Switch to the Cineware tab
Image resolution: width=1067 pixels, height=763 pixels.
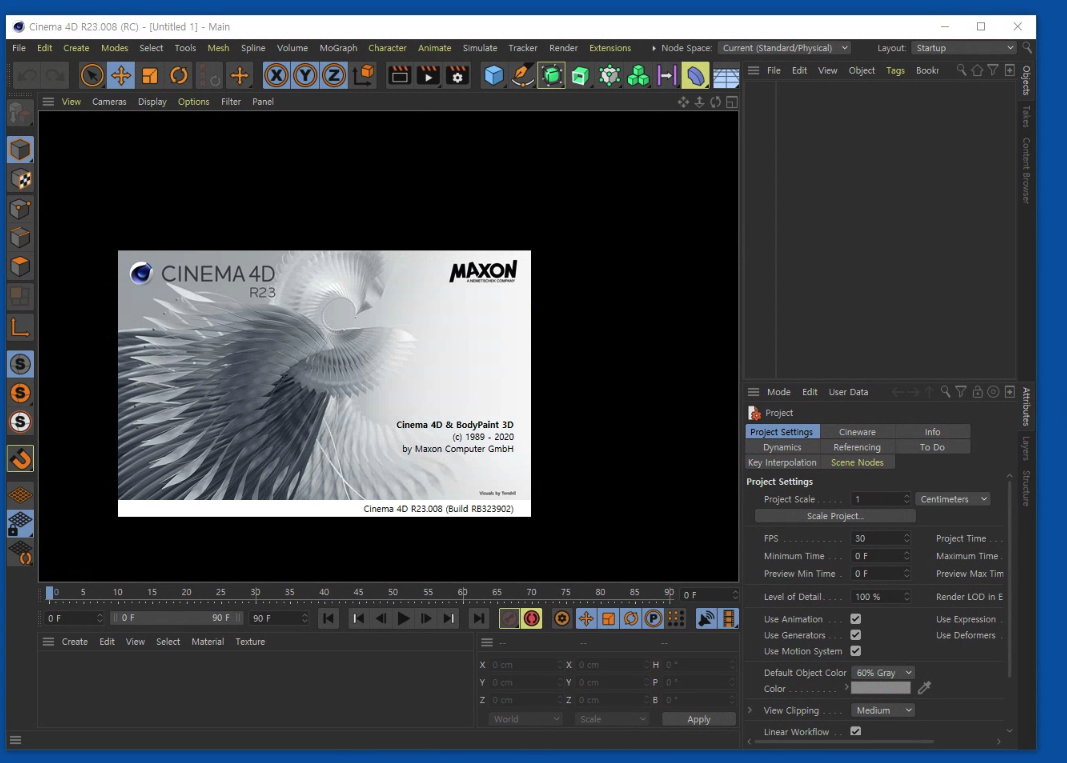click(x=857, y=432)
